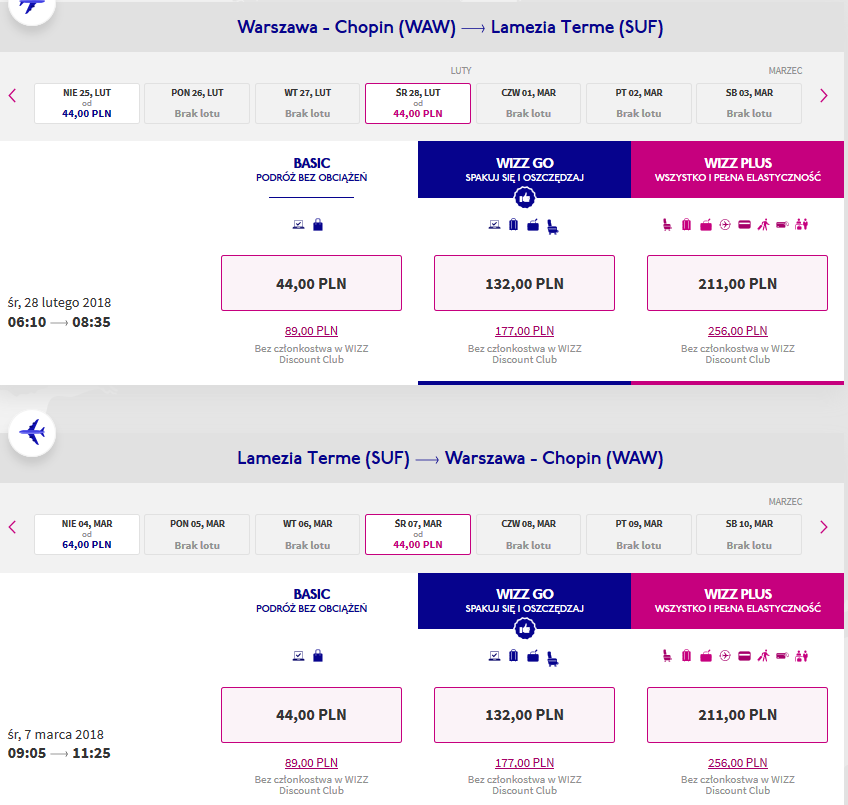
Task: Click suitcase icon in outbound WIZZ PLUS column
Action: point(686,225)
